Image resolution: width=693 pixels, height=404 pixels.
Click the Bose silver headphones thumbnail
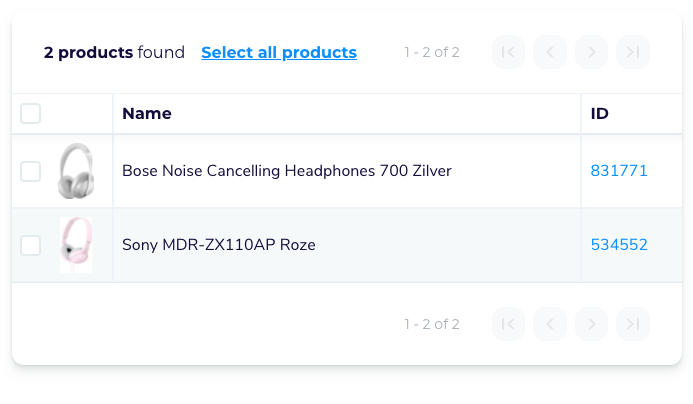tap(76, 171)
